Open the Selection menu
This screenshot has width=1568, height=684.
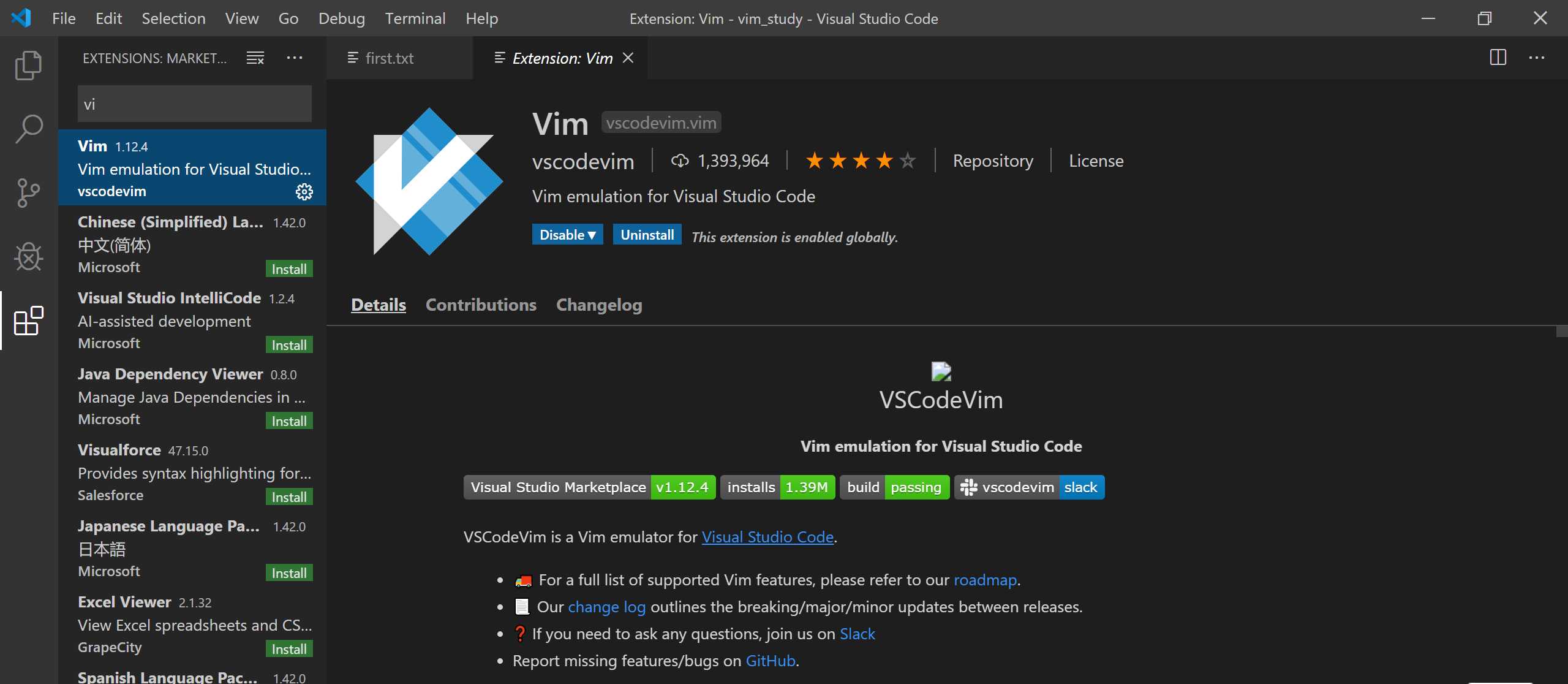pos(173,18)
